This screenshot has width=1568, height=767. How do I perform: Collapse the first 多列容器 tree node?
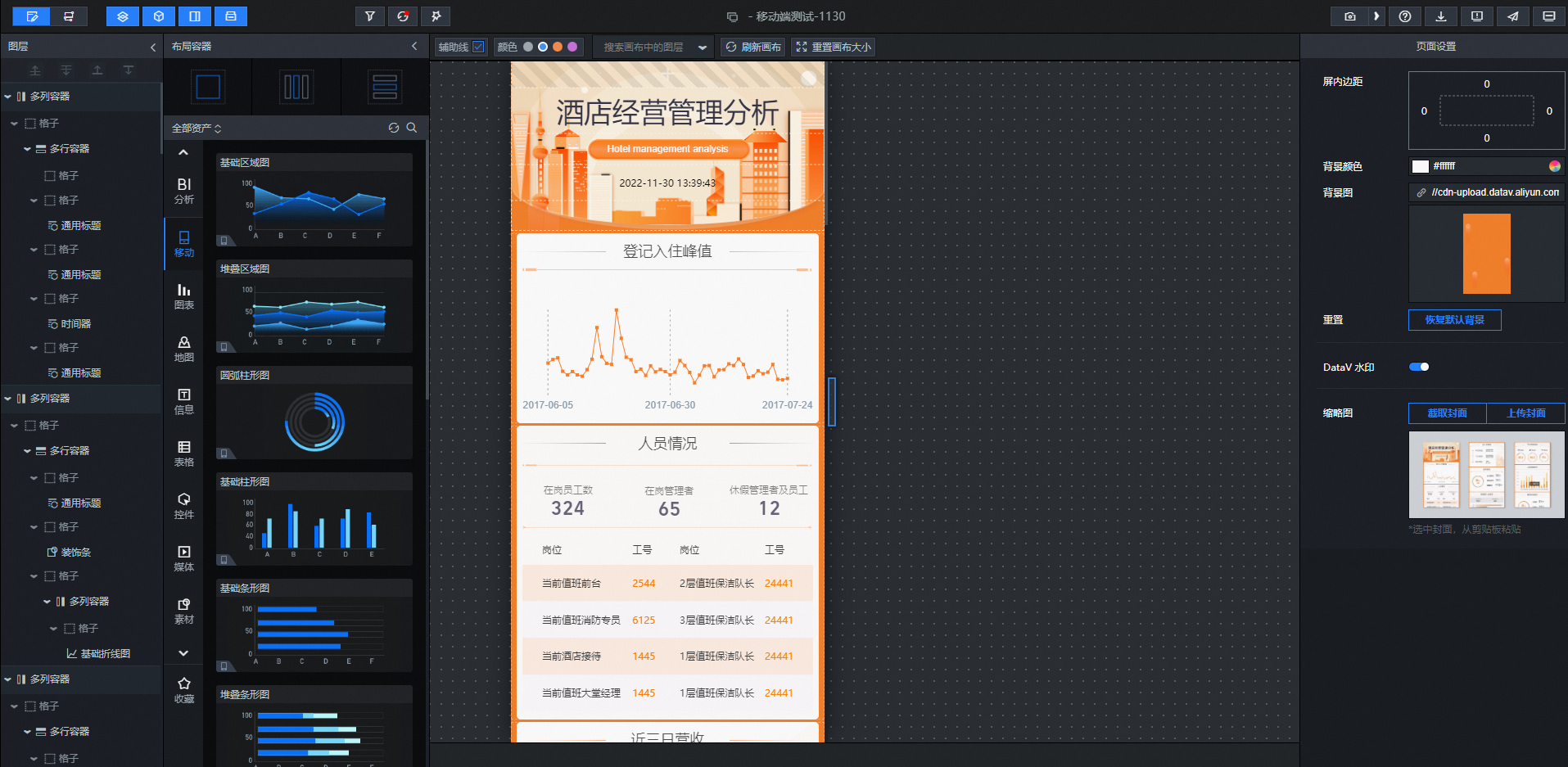click(8, 97)
